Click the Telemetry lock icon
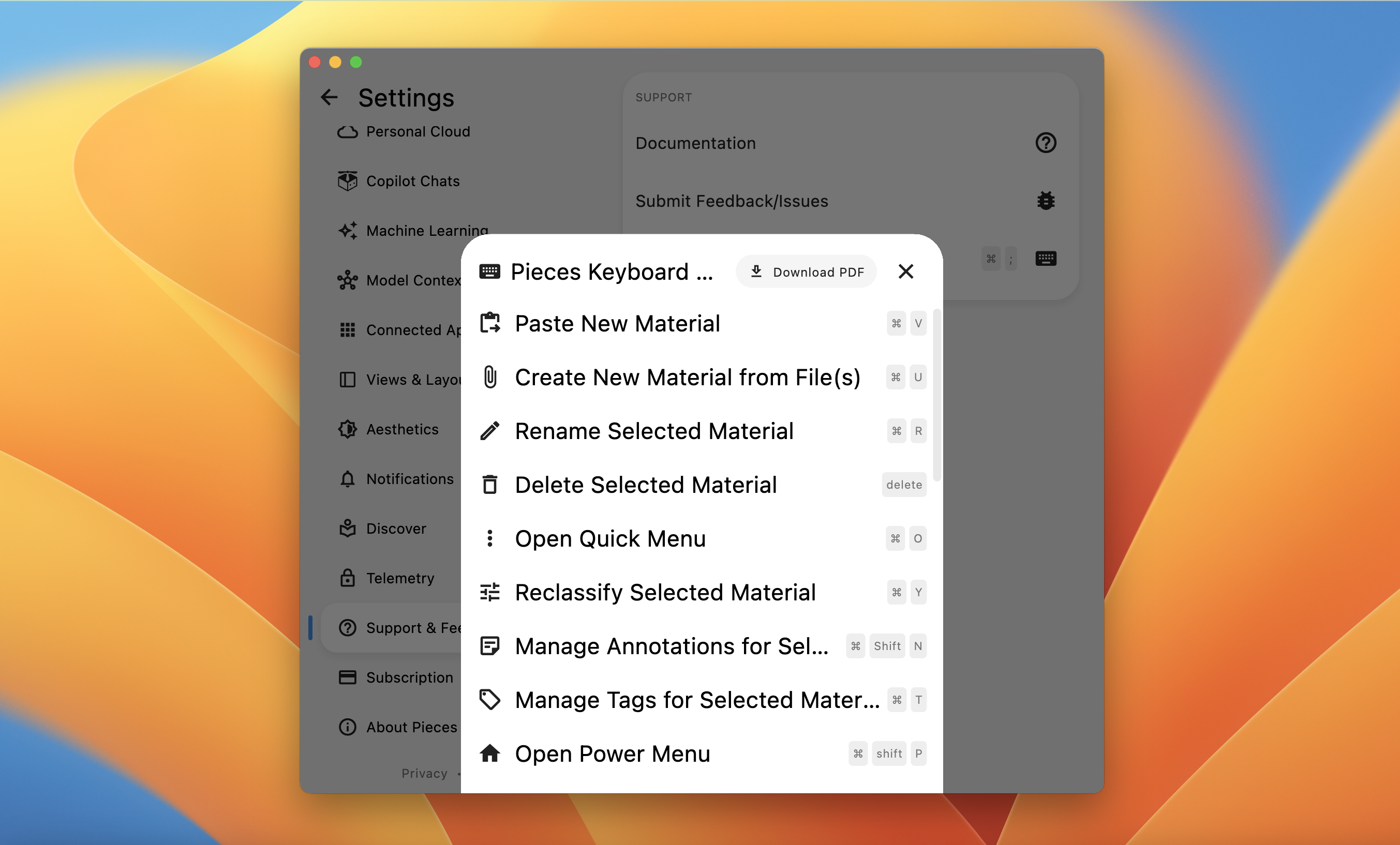Screen dimensions: 1400x845 tap(347, 578)
